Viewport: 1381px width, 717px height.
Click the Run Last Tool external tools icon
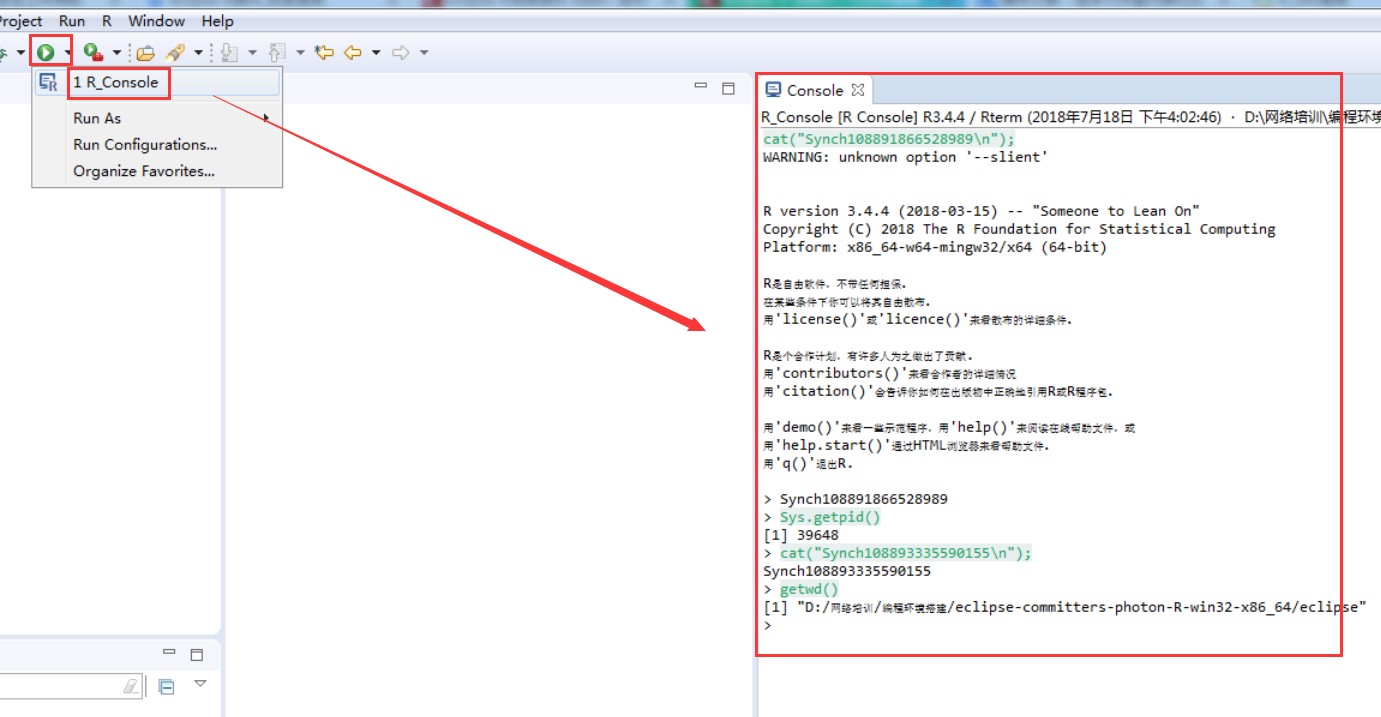pos(93,52)
